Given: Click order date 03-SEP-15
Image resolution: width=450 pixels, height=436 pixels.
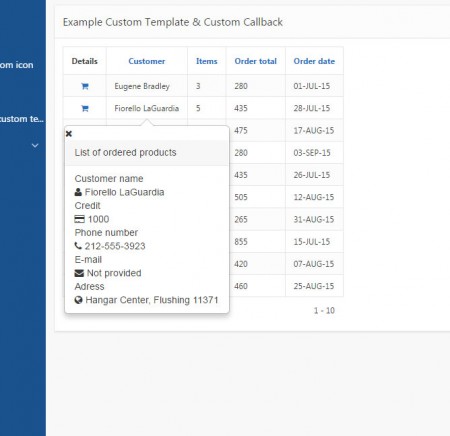Looking at the screenshot, I should (312, 153).
